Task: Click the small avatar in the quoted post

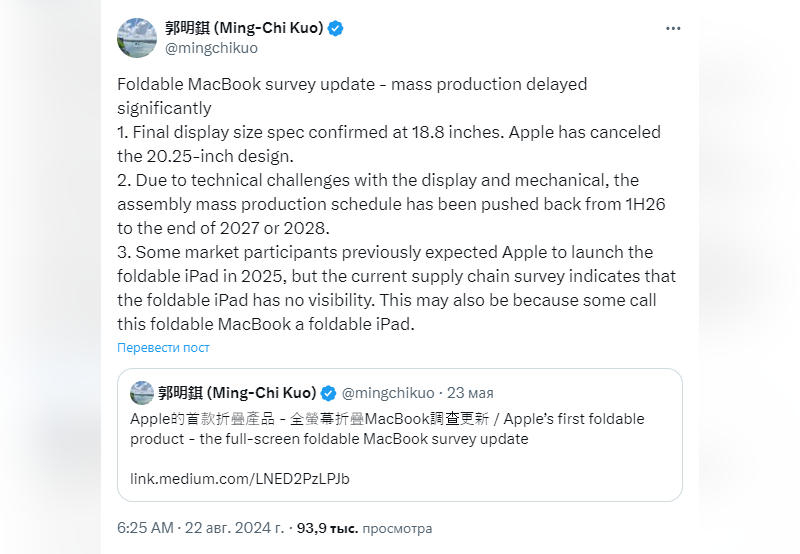Action: coord(142,392)
